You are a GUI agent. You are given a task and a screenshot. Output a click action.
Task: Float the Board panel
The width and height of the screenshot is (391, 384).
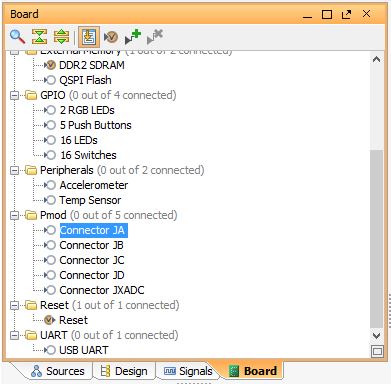[346, 14]
